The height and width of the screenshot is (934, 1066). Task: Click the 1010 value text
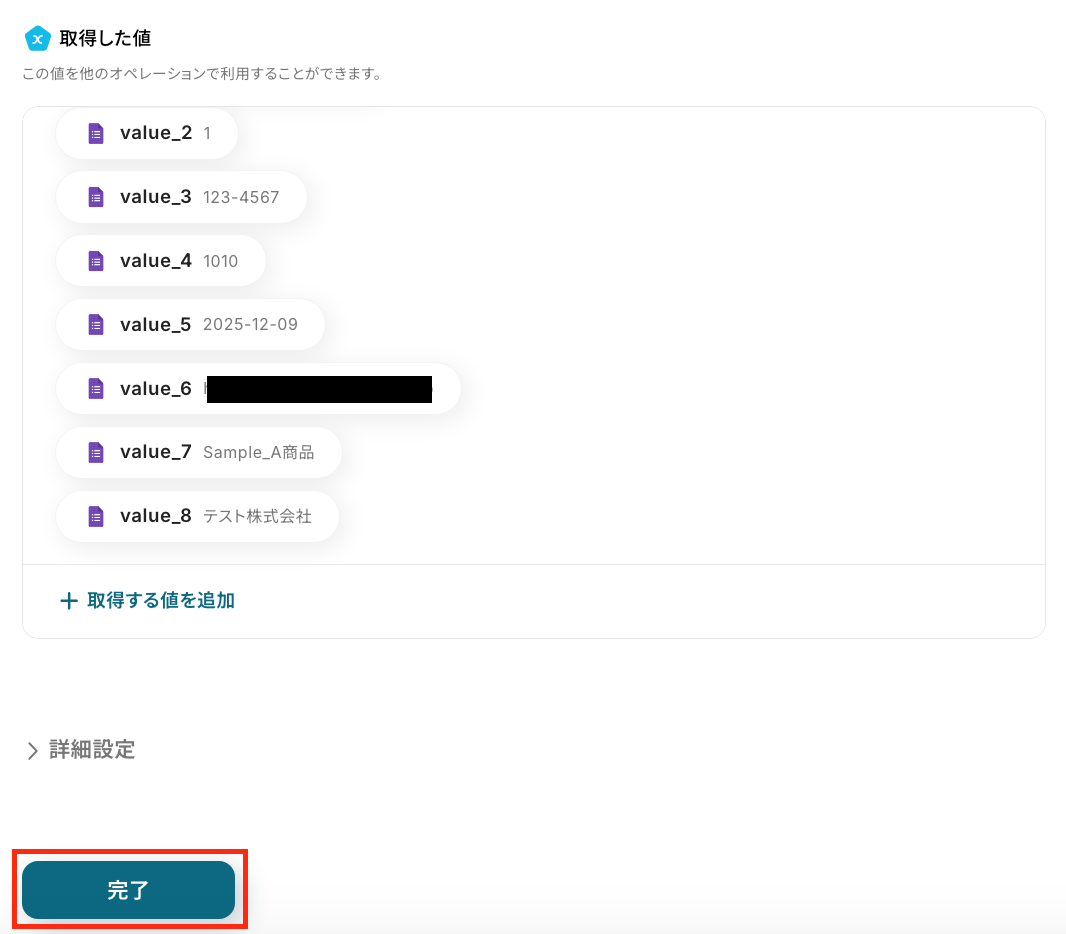point(220,262)
